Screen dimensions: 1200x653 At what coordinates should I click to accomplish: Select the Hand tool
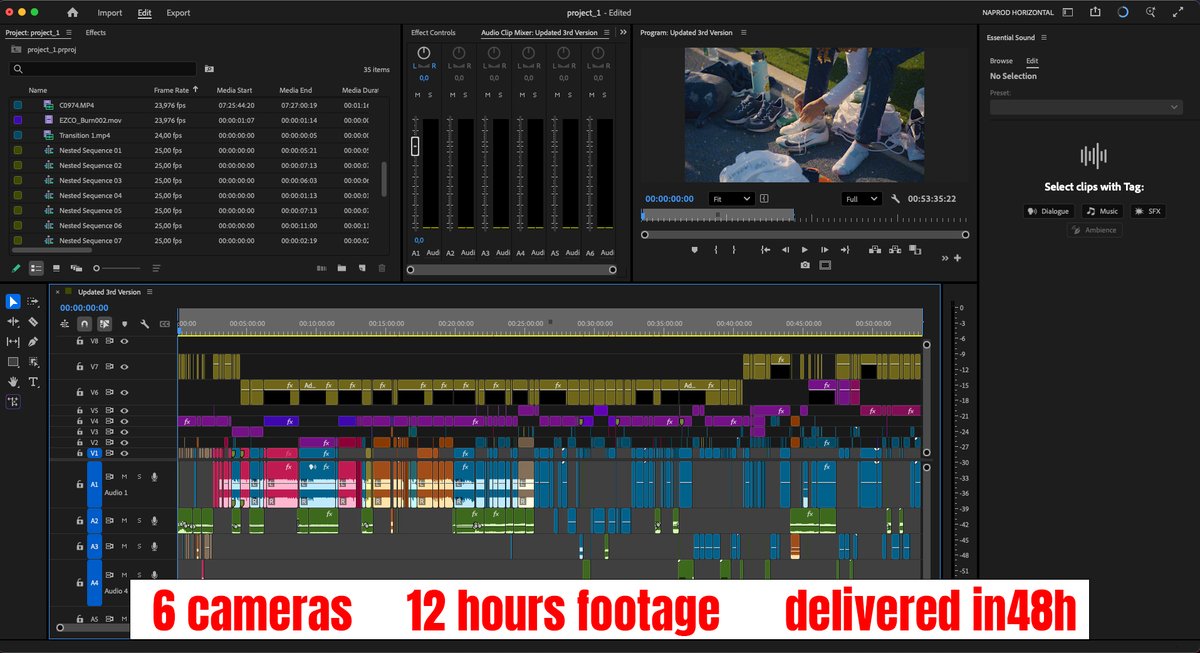tap(13, 381)
